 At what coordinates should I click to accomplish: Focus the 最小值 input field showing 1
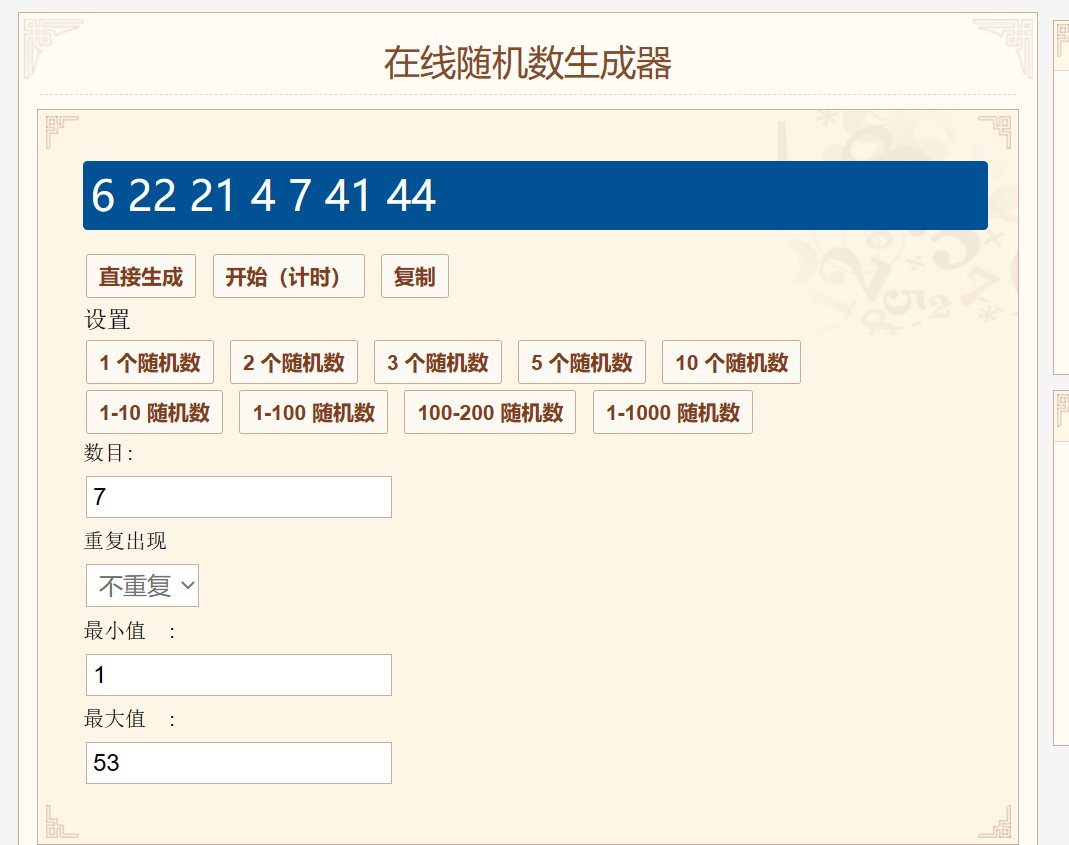(239, 674)
